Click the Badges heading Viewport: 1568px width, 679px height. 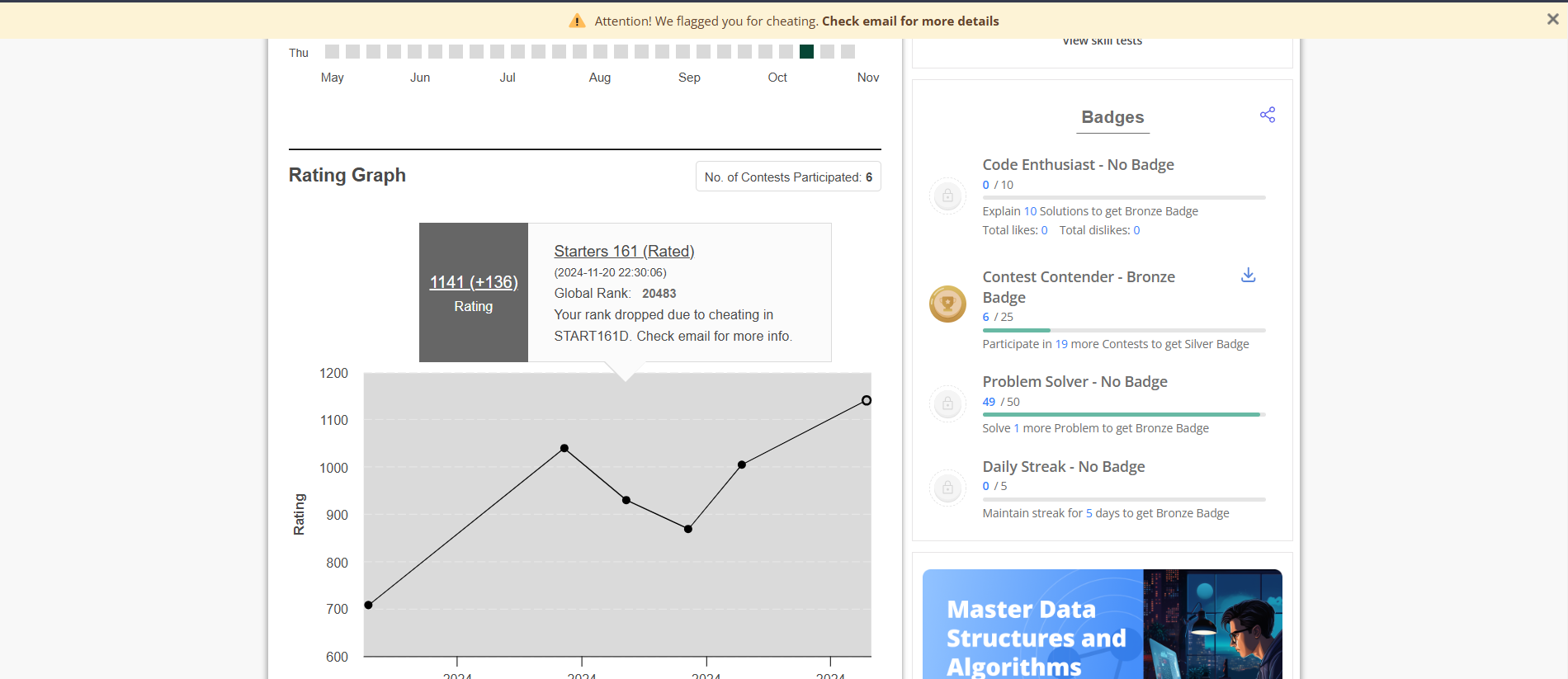click(1112, 117)
